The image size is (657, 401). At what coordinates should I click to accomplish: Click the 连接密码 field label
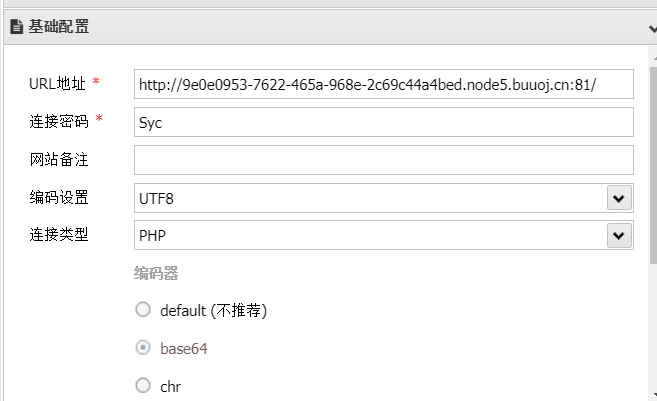(x=59, y=122)
